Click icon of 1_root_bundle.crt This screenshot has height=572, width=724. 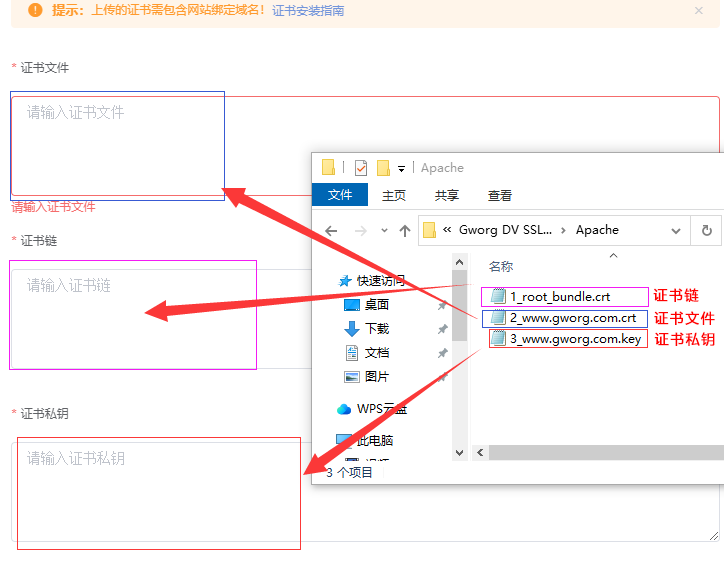pyautogui.click(x=498, y=296)
